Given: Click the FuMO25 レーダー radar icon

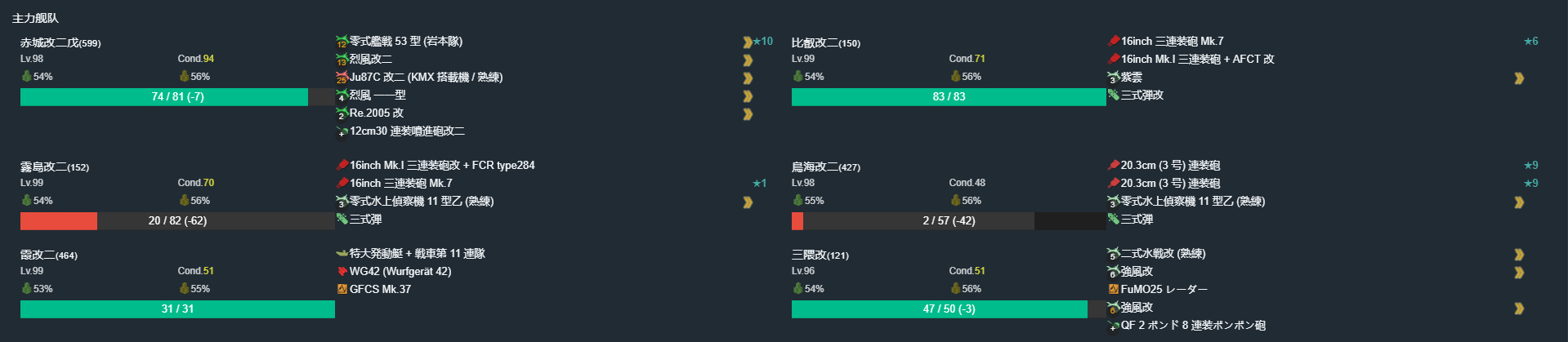Looking at the screenshot, I should click(x=1113, y=290).
